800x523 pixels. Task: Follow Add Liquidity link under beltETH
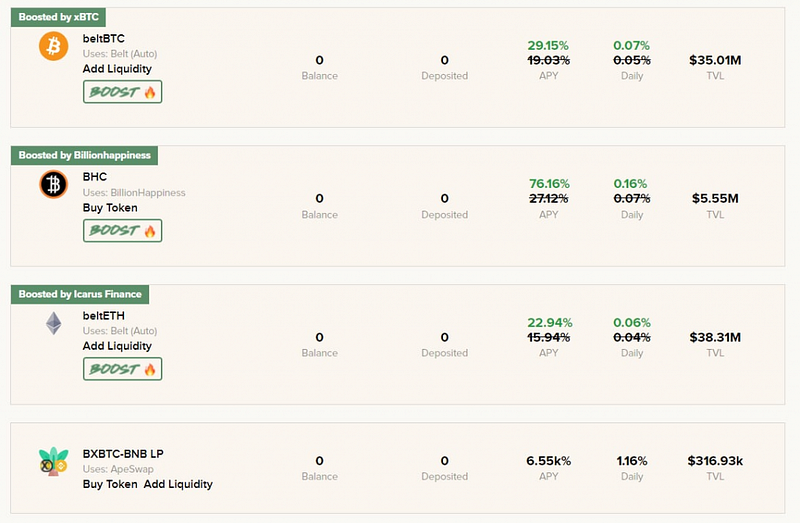(x=117, y=346)
